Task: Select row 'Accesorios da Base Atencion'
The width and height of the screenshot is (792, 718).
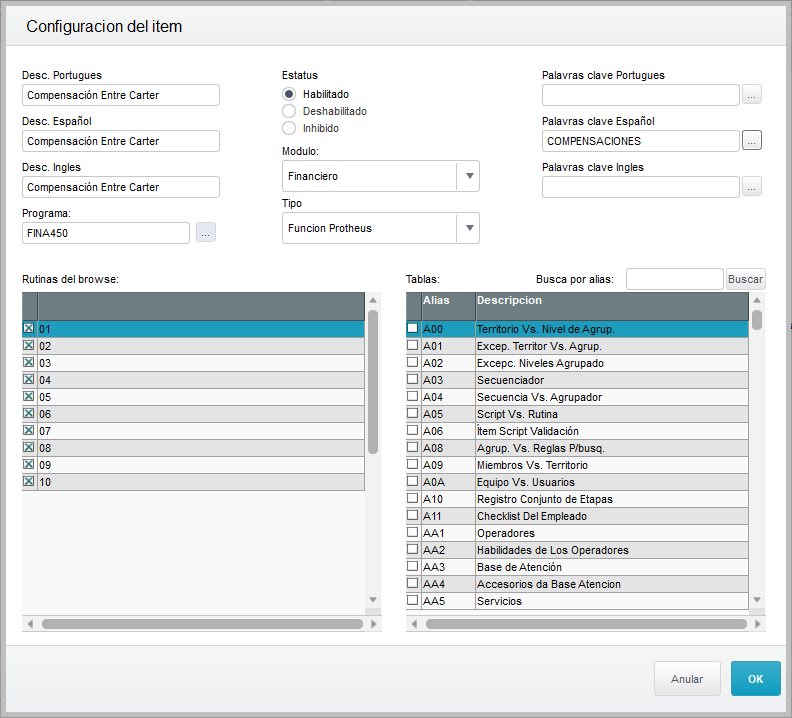Action: click(x=577, y=584)
